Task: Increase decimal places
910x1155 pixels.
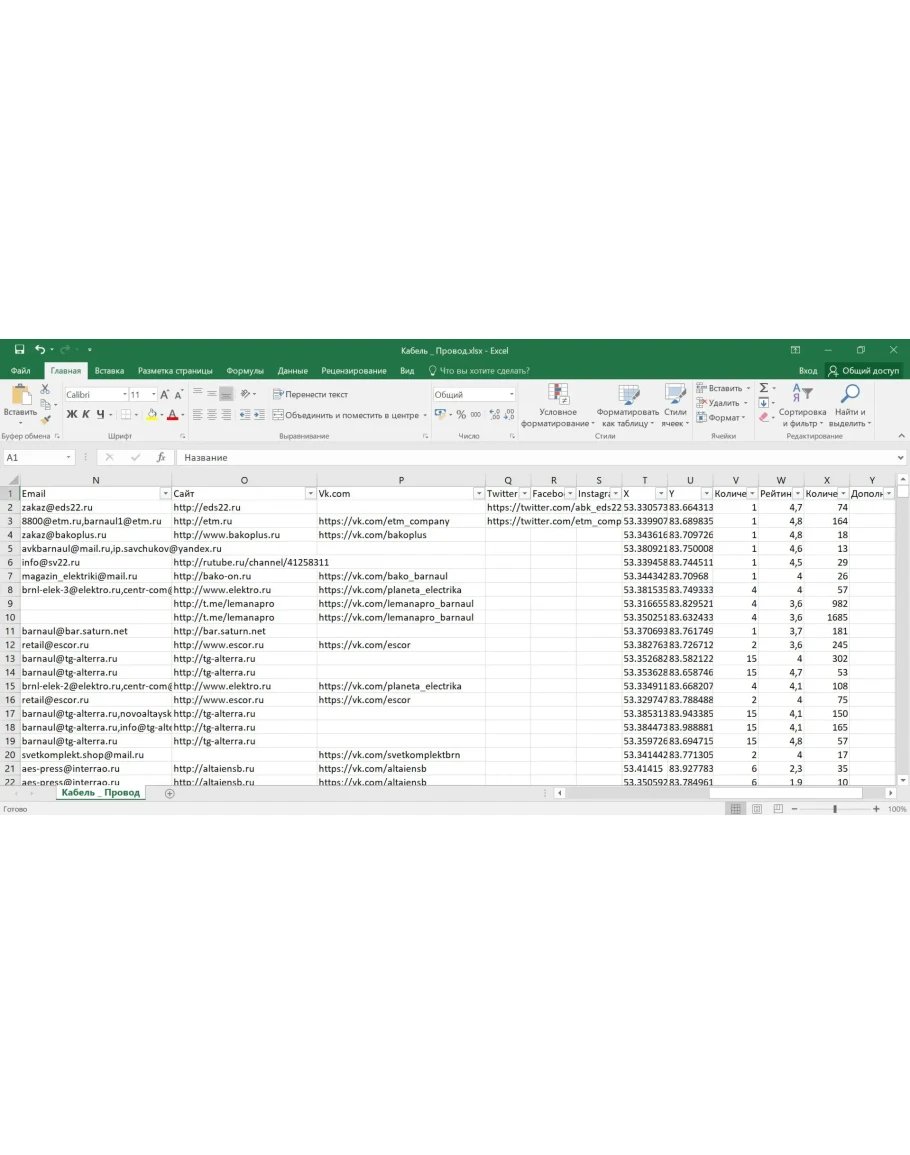Action: pyautogui.click(x=494, y=415)
